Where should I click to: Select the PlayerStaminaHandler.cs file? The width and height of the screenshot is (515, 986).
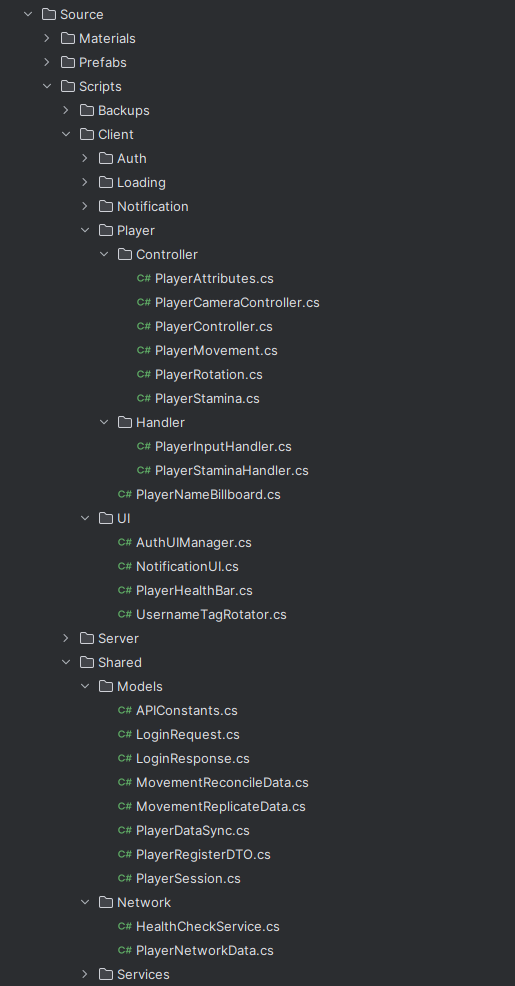point(231,470)
